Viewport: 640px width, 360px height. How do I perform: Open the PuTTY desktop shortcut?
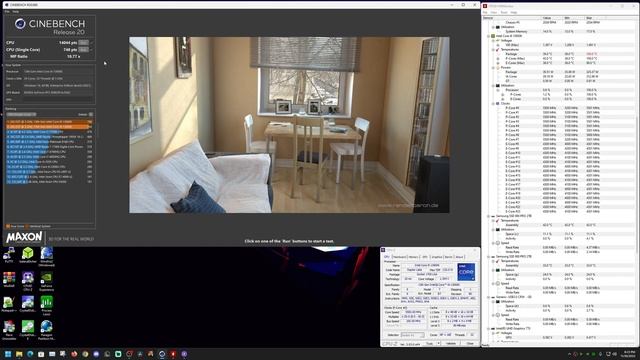(x=9, y=256)
